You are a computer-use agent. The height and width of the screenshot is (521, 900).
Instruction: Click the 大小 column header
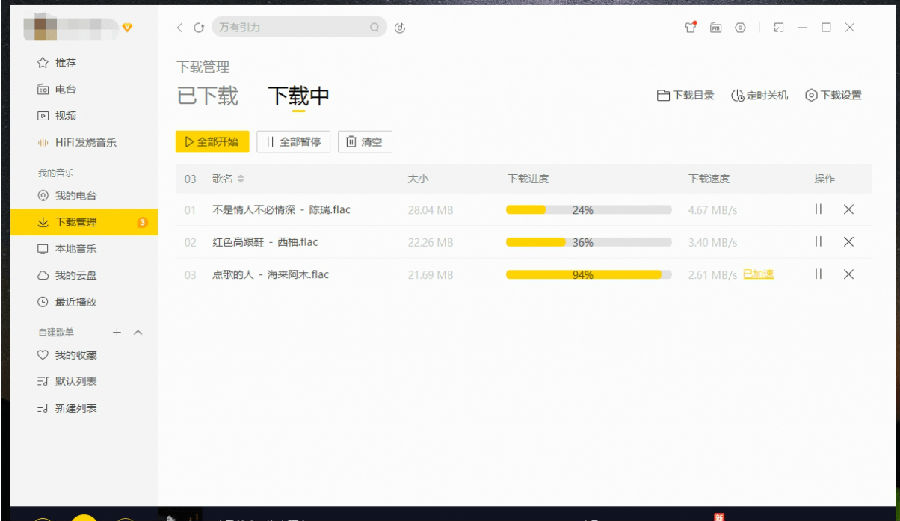click(x=418, y=178)
